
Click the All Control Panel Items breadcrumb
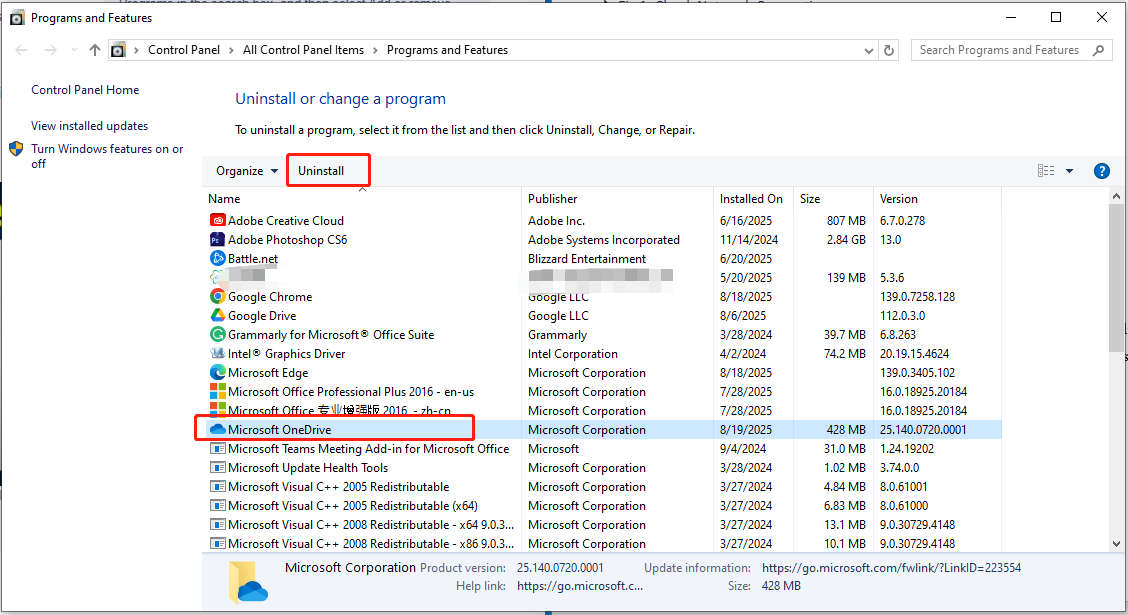pos(303,50)
